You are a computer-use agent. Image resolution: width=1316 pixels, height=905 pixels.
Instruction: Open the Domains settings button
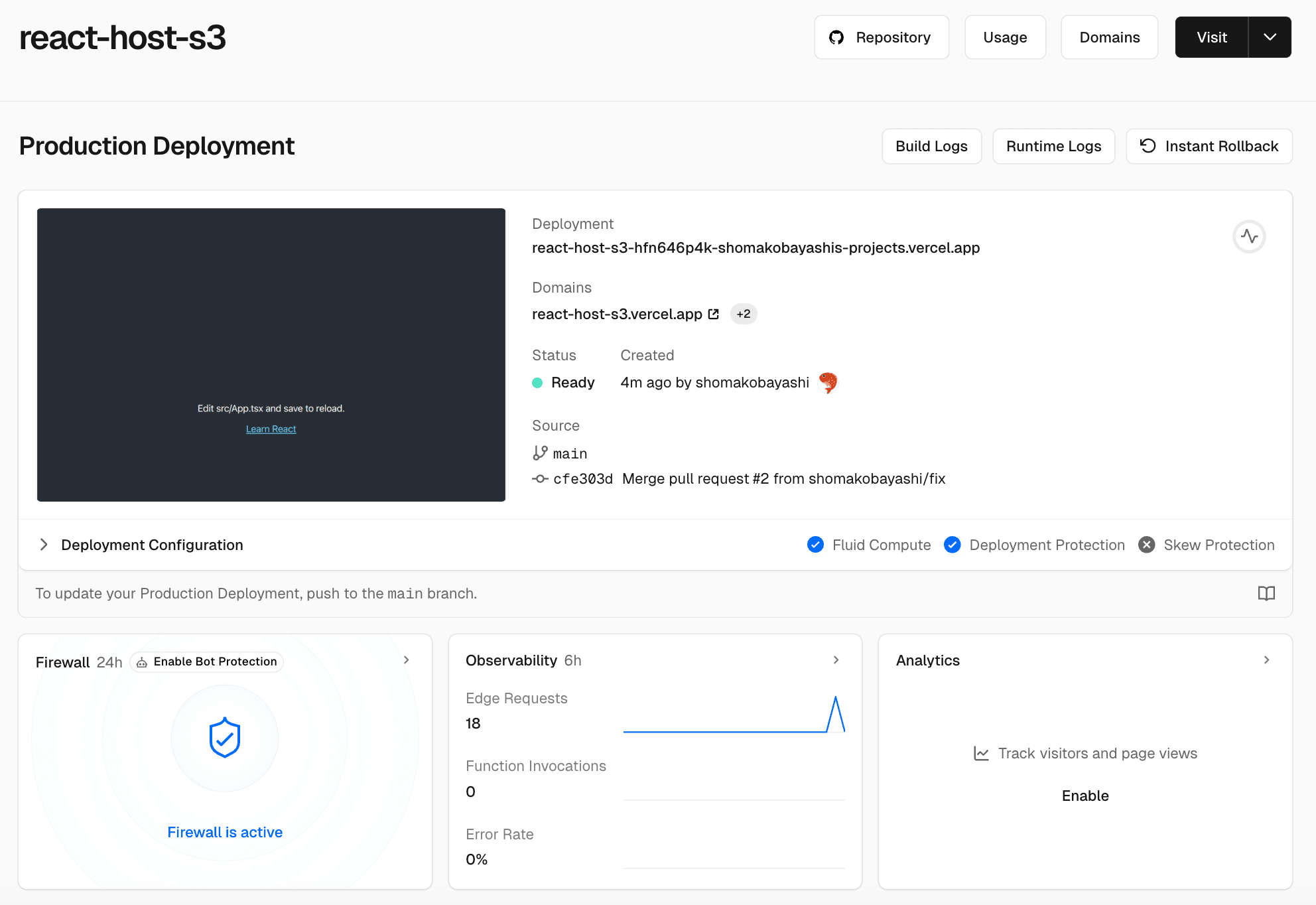1109,37
